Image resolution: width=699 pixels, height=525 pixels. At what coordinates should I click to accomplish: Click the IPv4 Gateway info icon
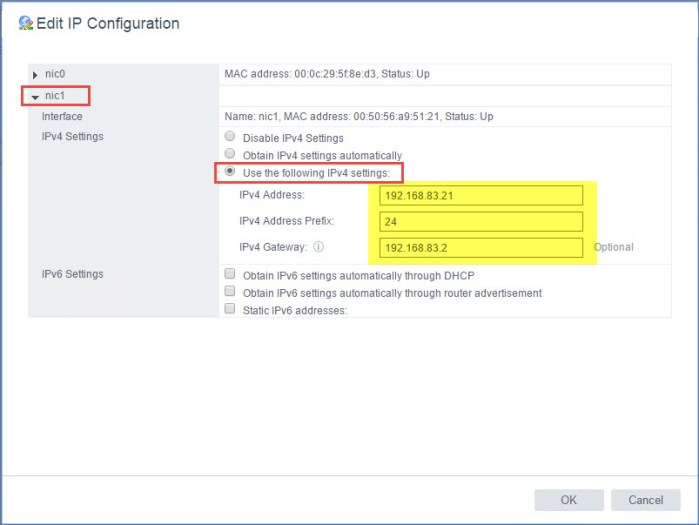(318, 246)
